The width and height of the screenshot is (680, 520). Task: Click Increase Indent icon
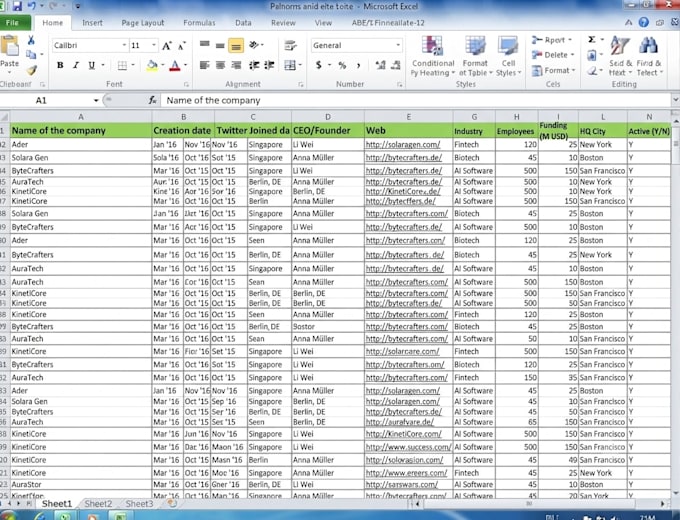(269, 65)
